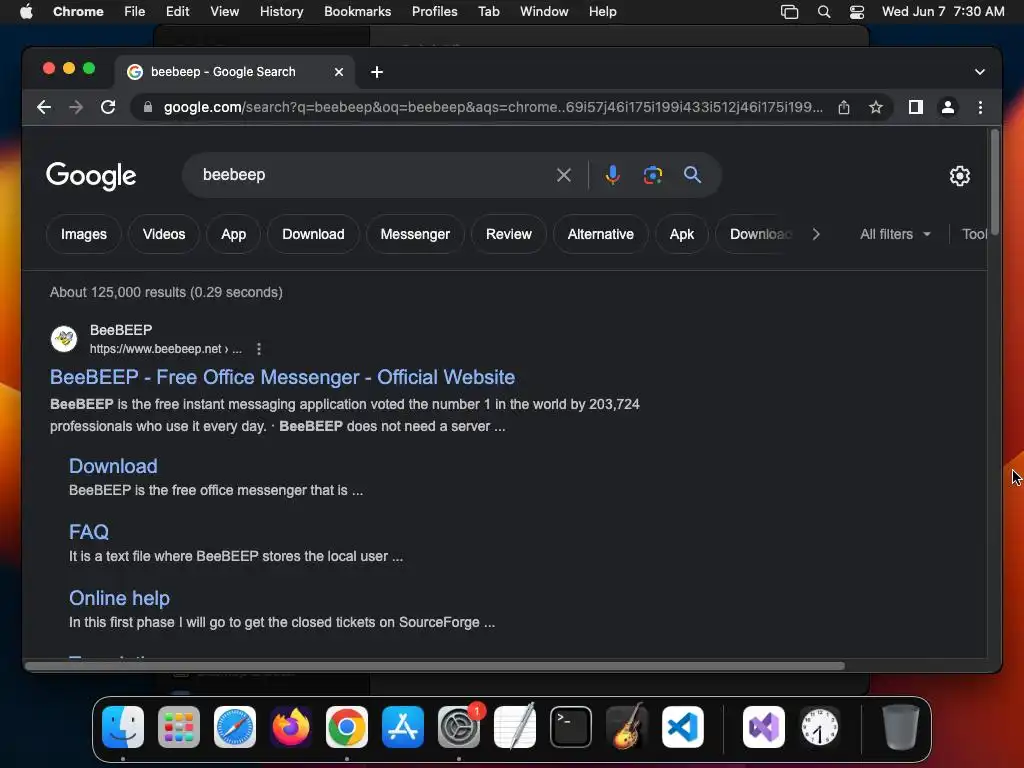Reload the current page
The image size is (1024, 768).
(x=108, y=107)
